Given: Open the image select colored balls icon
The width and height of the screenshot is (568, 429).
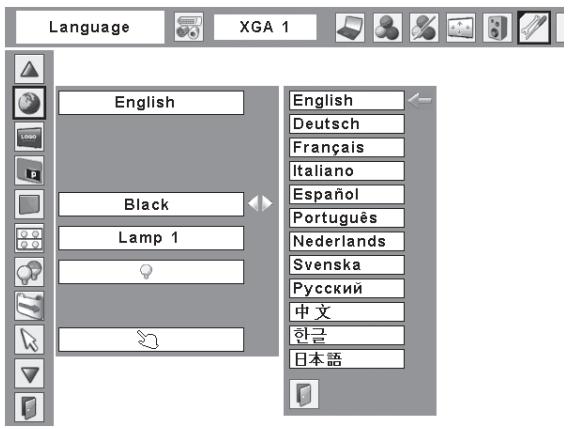Looking at the screenshot, I should pos(387,28).
